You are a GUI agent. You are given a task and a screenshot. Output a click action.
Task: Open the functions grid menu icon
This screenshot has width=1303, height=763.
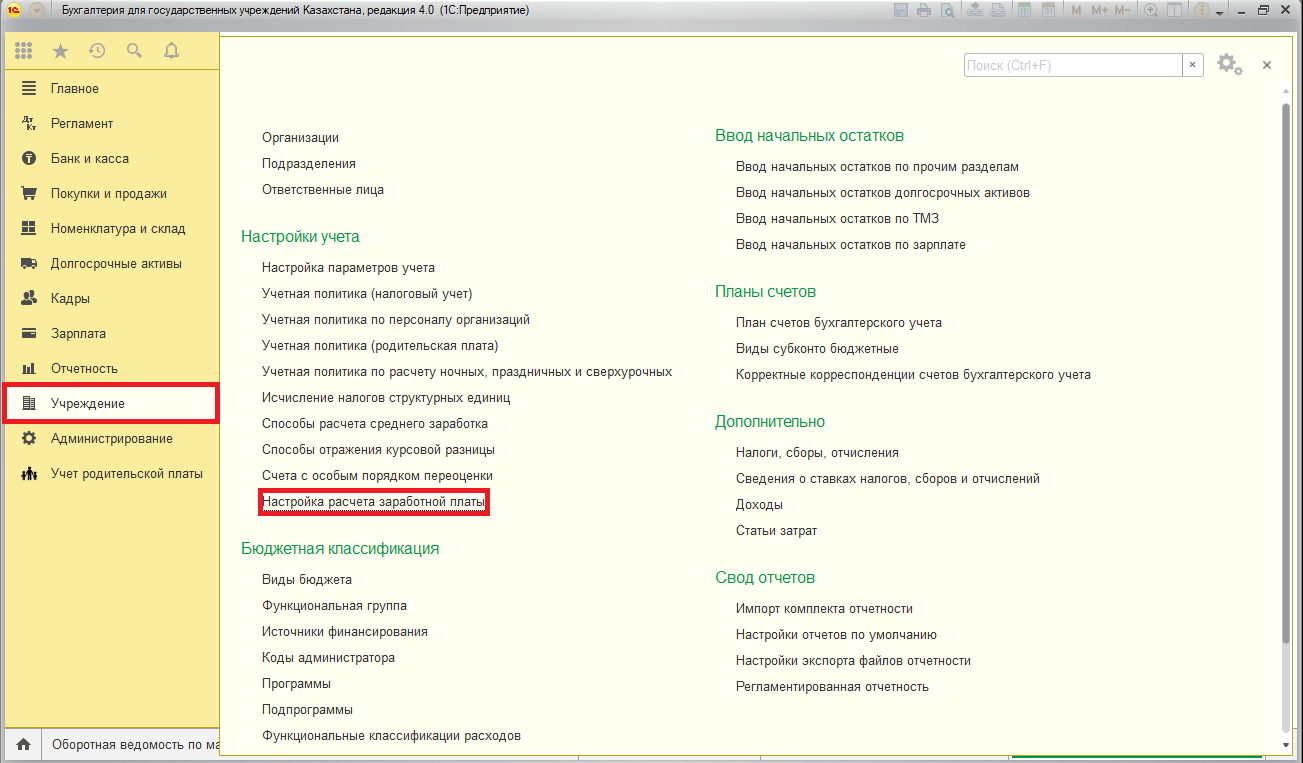23,50
